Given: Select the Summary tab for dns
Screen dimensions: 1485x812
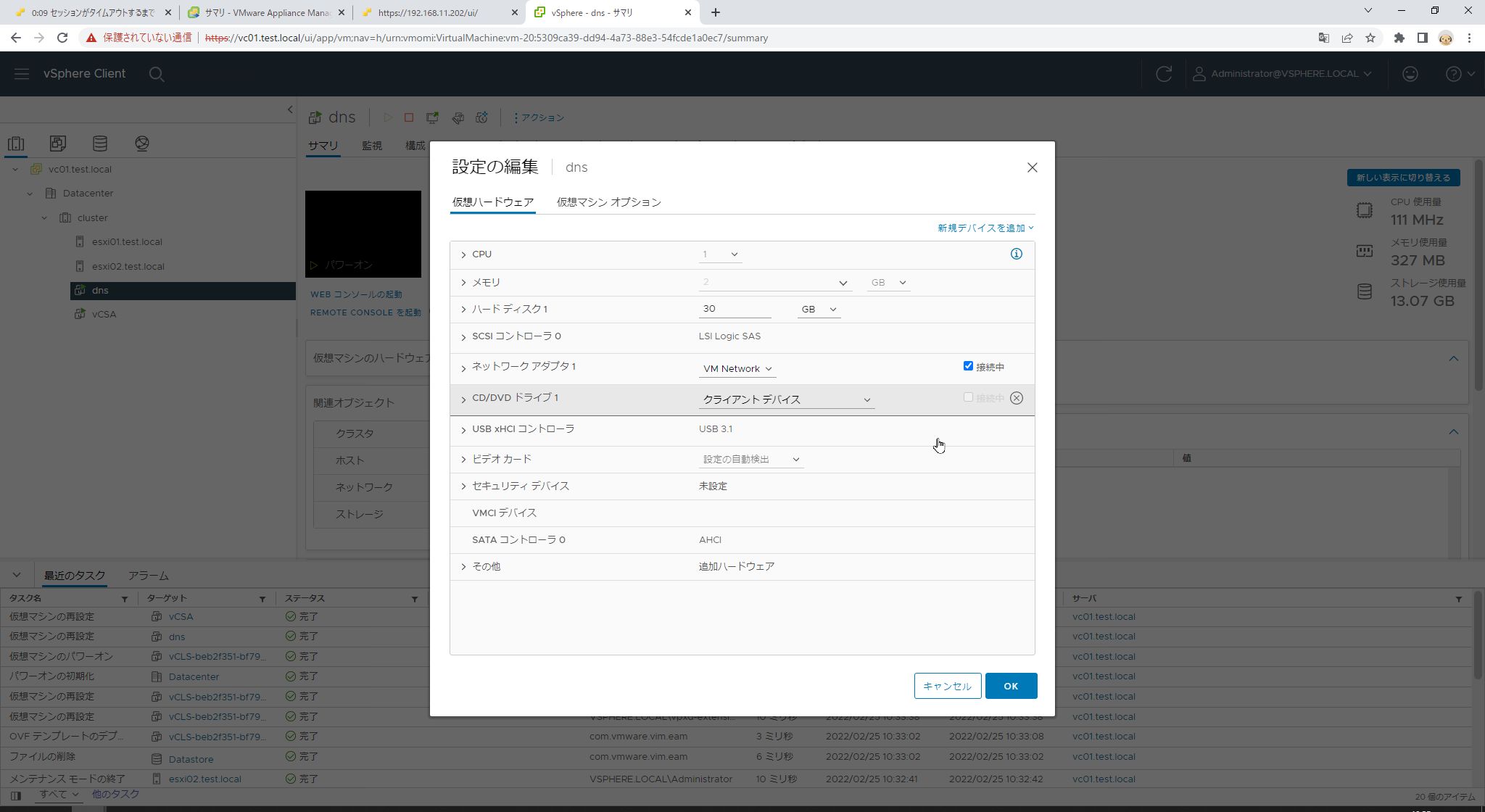Looking at the screenshot, I should (x=323, y=146).
